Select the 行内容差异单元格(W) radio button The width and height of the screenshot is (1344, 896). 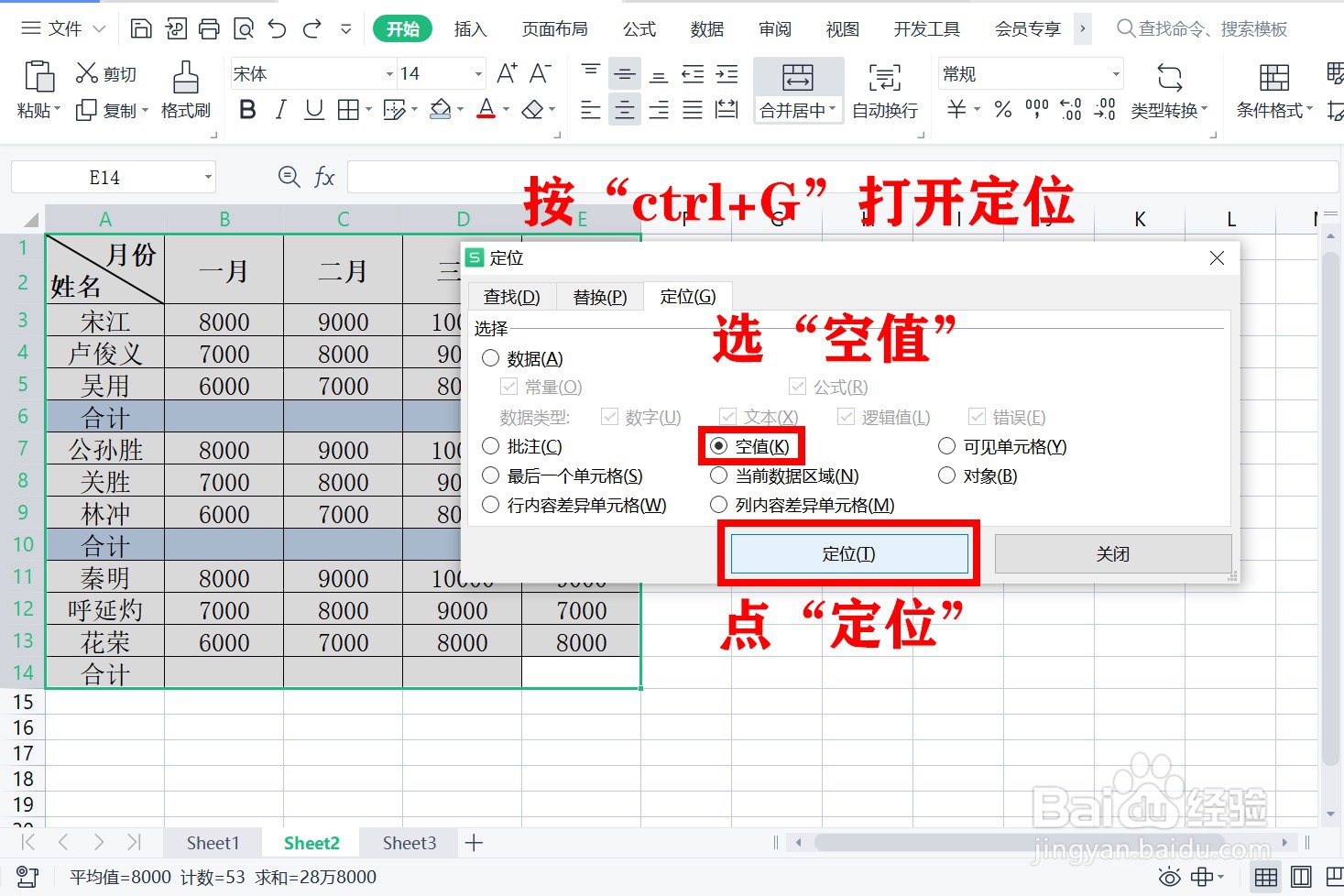490,505
